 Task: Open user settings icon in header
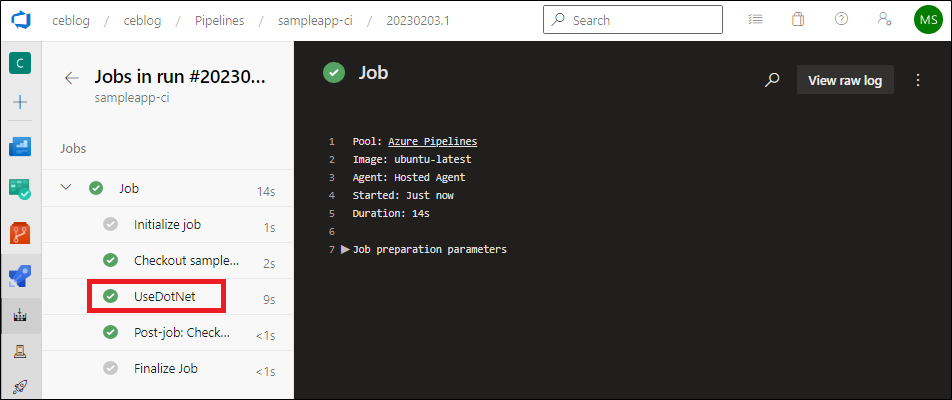coord(884,19)
